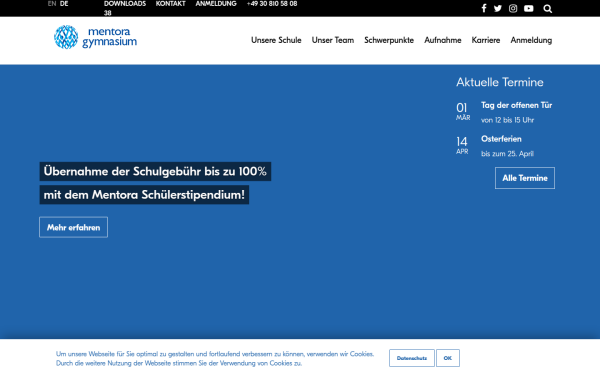Open the Unsere Schule menu

pos(276,40)
